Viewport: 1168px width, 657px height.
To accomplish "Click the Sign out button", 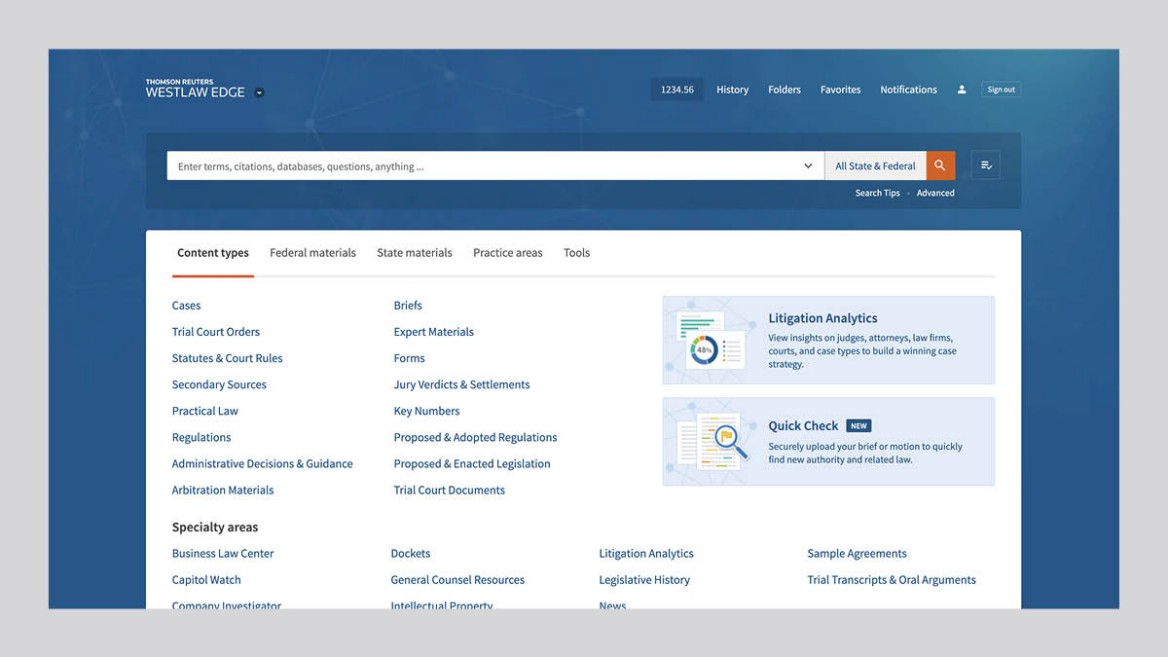I will 1001,88.
